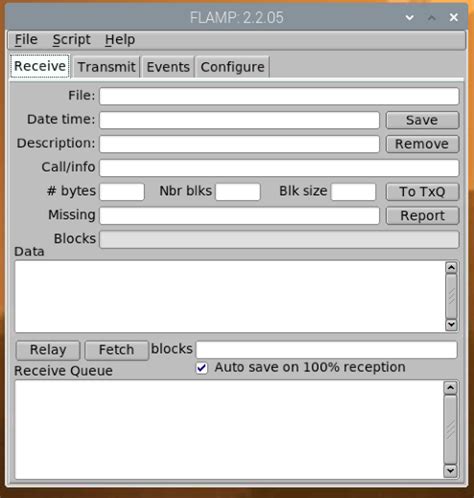Screen dimensions: 474x498
Task: Focus the File input field
Action: pos(279,96)
